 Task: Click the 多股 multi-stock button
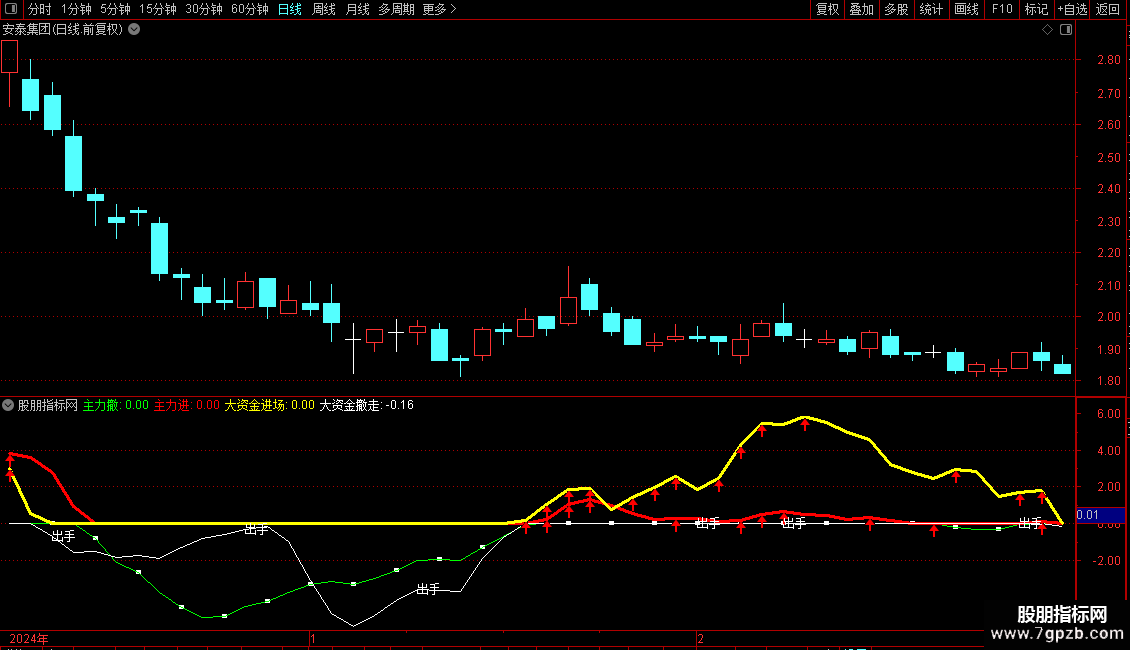(897, 9)
